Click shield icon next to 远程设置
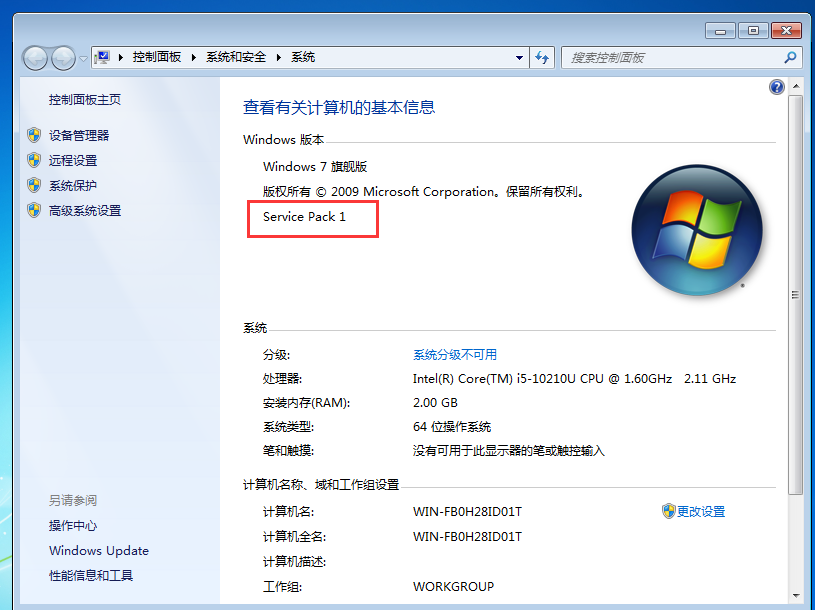Screen dimensions: 815x610 click(x=34, y=160)
